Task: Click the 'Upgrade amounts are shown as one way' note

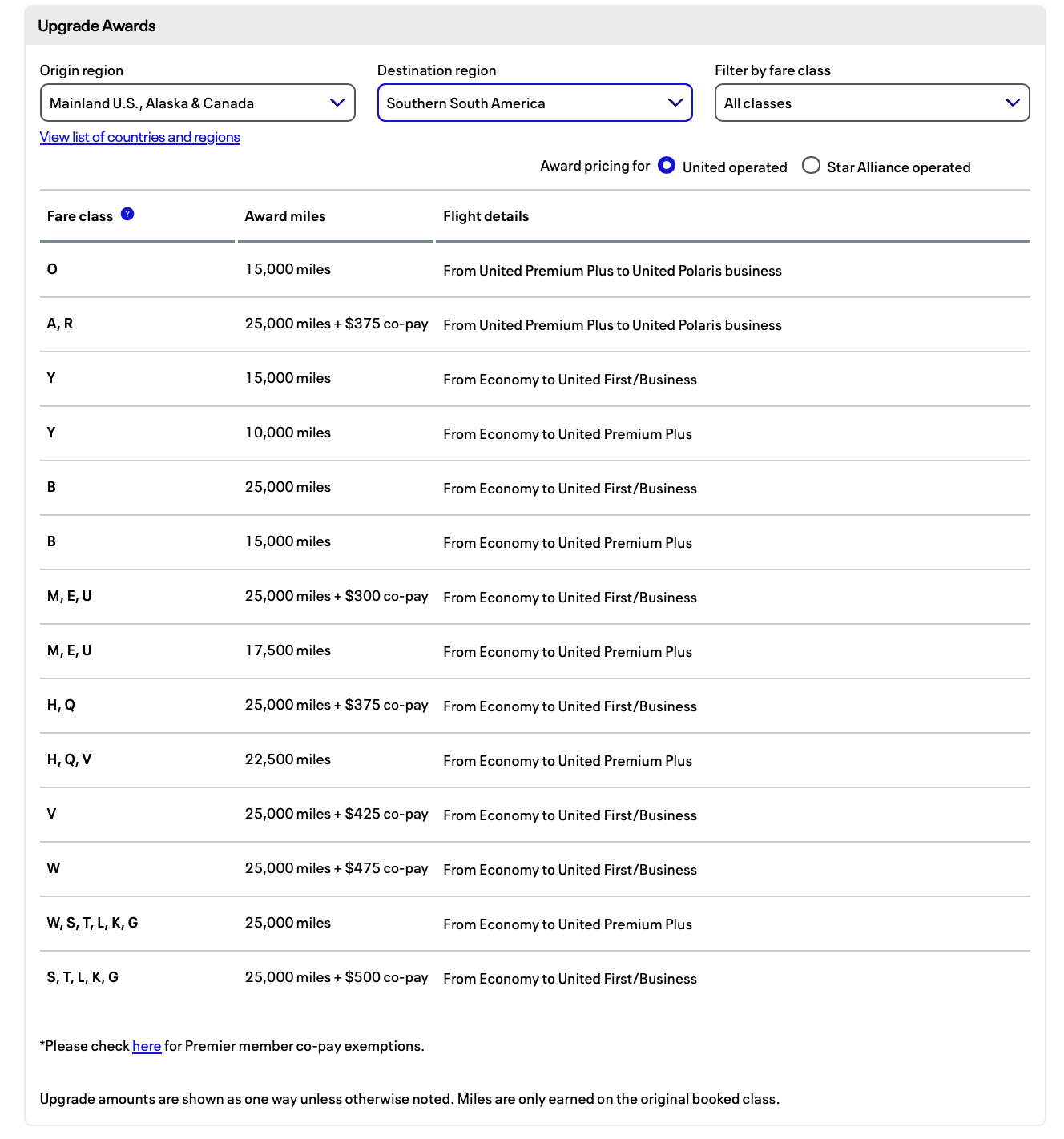Action: [409, 1099]
